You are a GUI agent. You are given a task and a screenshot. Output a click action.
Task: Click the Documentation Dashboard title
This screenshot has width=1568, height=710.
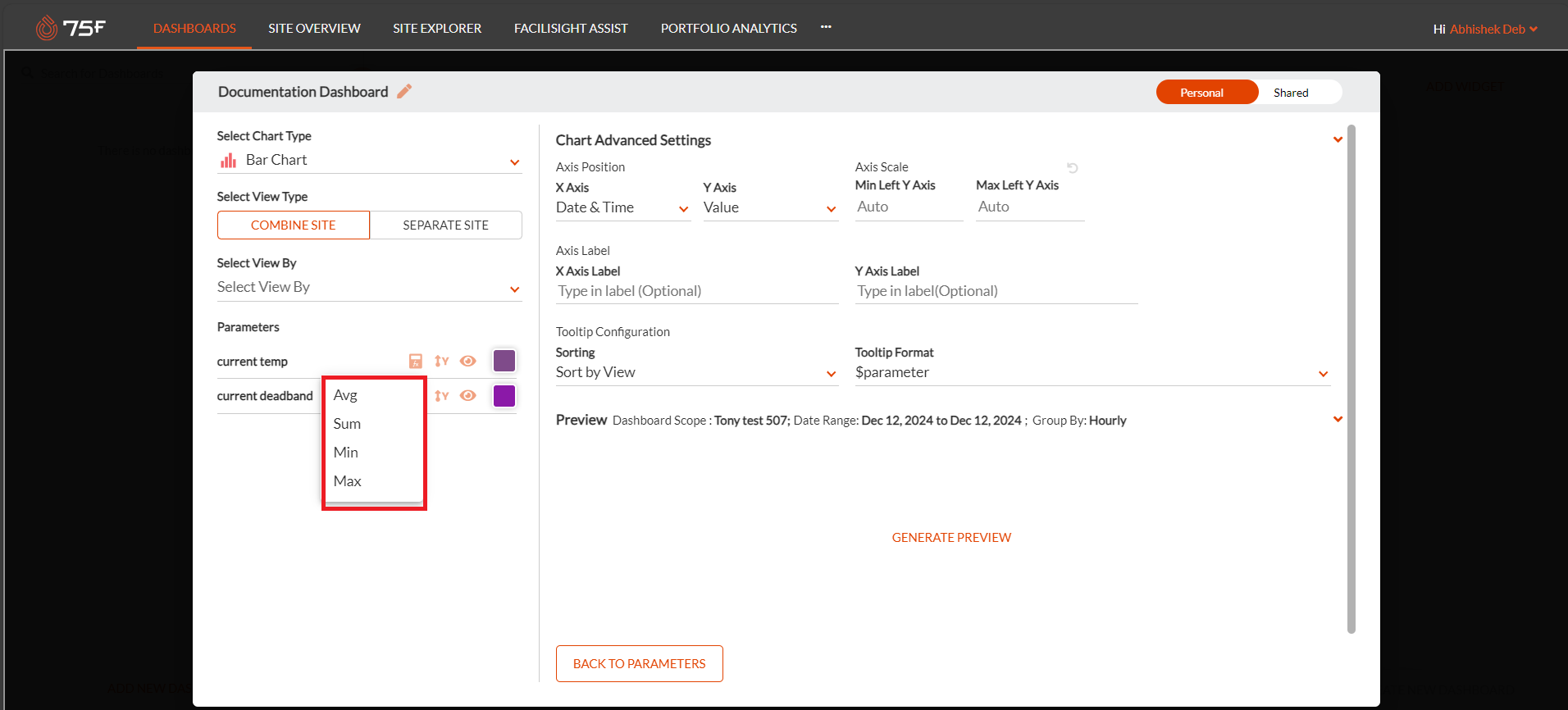click(303, 92)
